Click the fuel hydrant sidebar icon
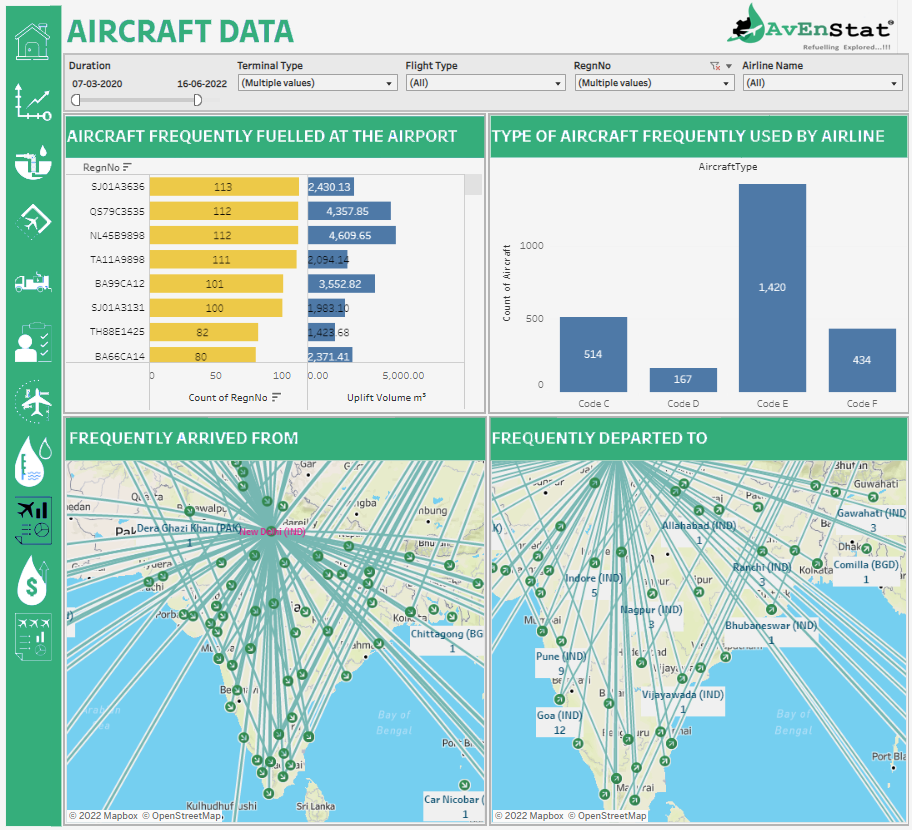Screen dimensions: 912x830 32,162
